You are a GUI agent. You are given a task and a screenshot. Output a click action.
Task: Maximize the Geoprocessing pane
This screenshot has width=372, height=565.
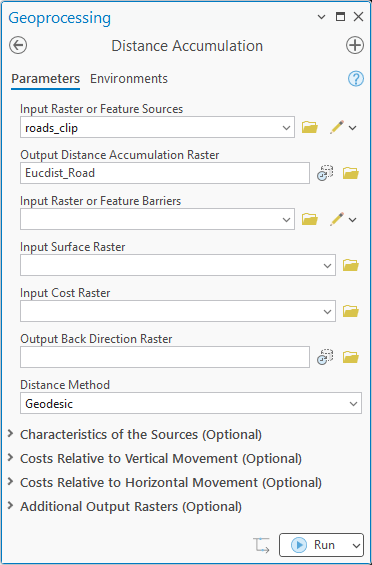click(340, 17)
